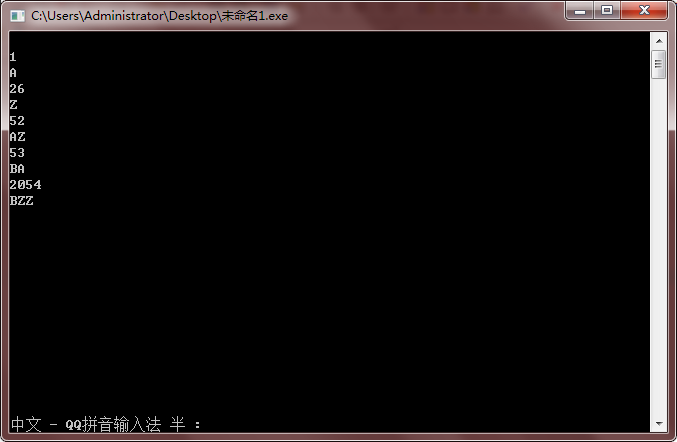Minimize the 未命名1.exe console window
Viewport: 677px width, 442px height.
click(x=580, y=10)
